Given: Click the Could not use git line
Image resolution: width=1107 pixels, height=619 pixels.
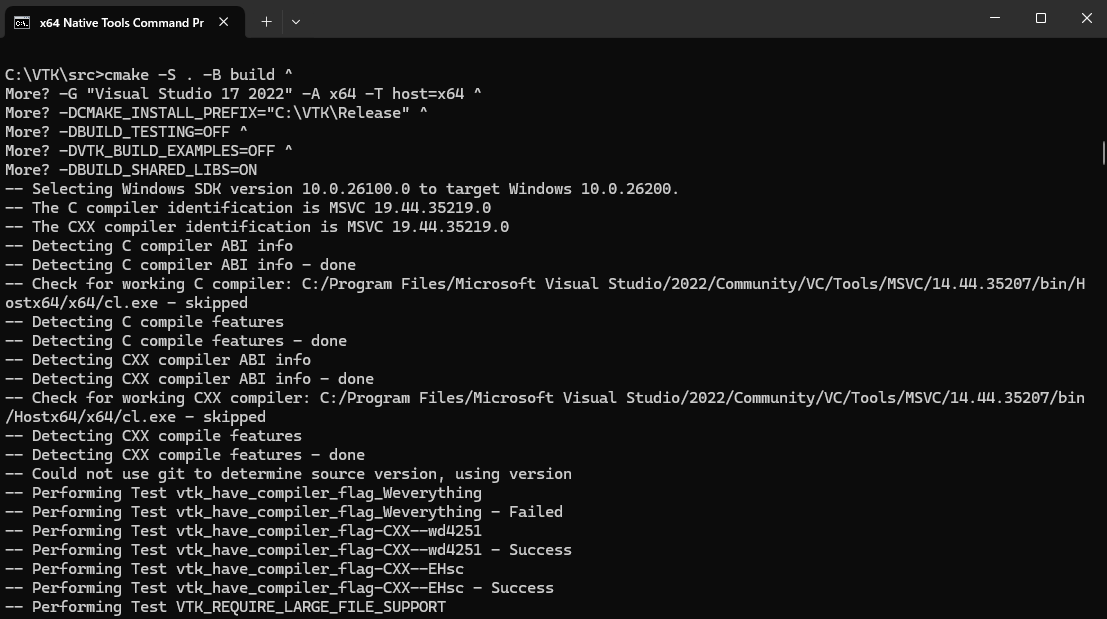Looking at the screenshot, I should pyautogui.click(x=288, y=474).
